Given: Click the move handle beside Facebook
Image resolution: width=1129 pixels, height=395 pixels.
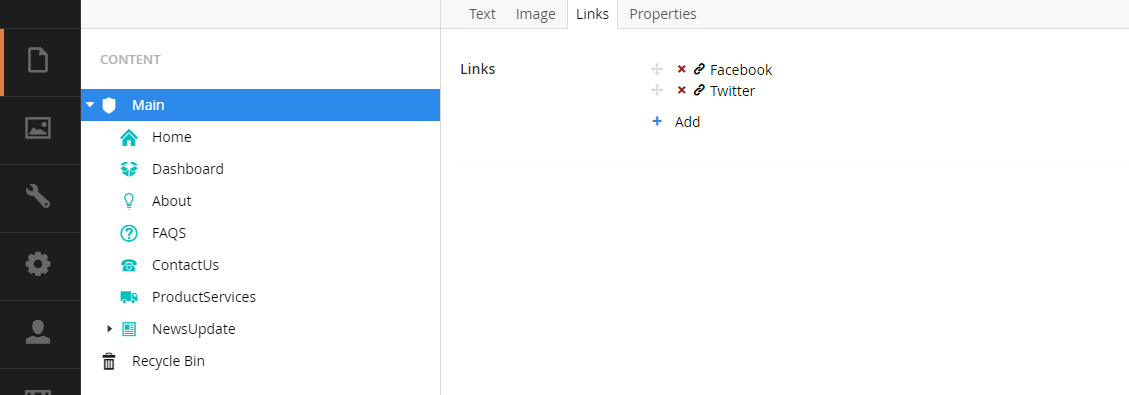Looking at the screenshot, I should (657, 69).
